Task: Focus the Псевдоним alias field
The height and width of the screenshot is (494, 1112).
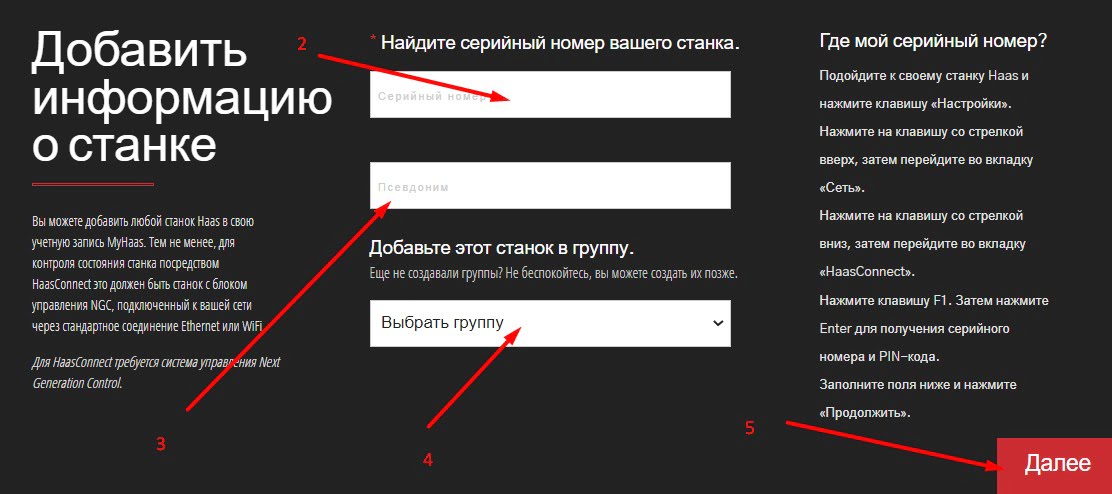Action: coord(550,186)
